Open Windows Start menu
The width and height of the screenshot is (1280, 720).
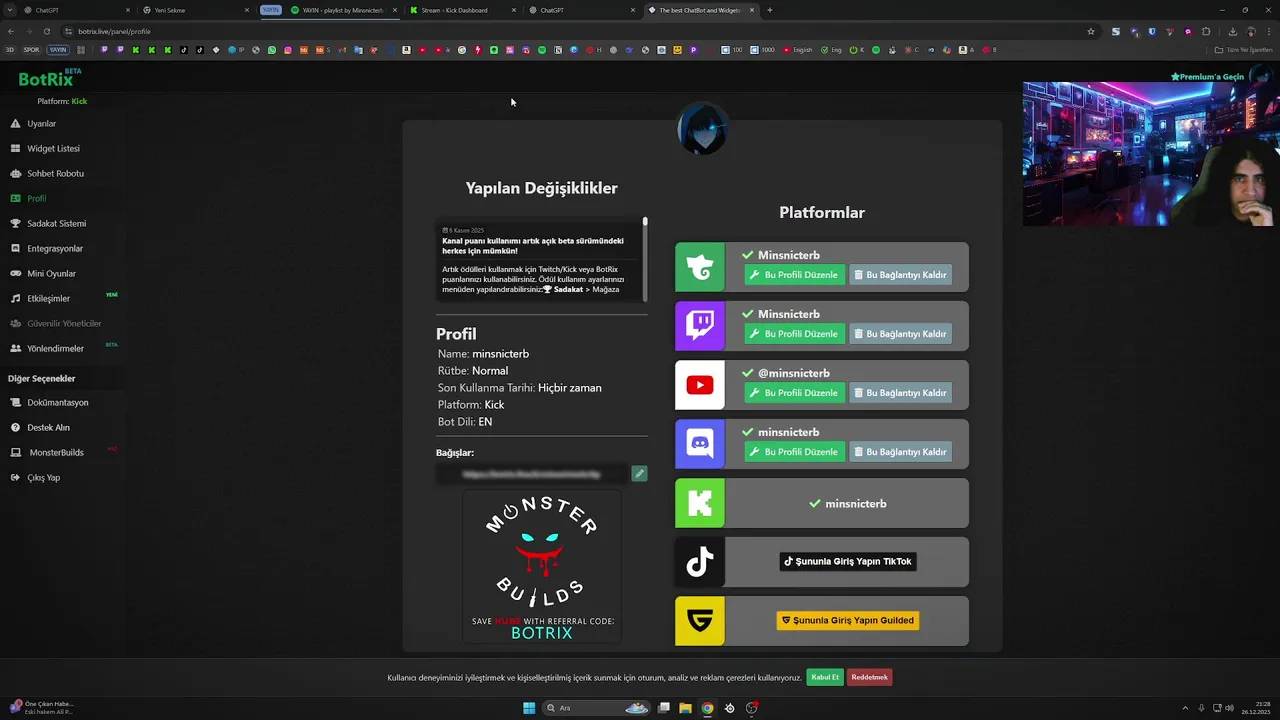coord(529,708)
